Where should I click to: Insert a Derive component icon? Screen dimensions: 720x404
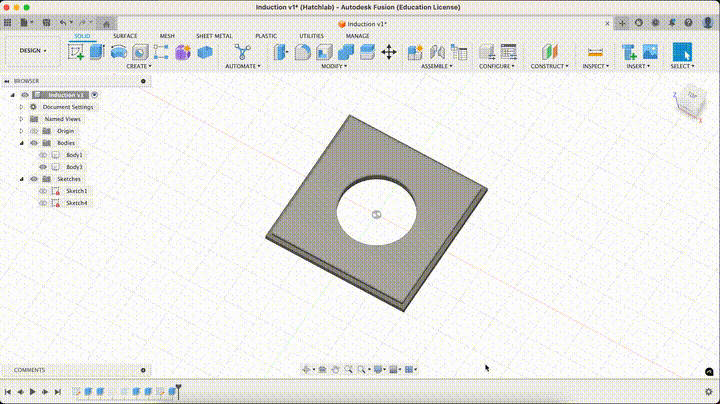(x=629, y=52)
